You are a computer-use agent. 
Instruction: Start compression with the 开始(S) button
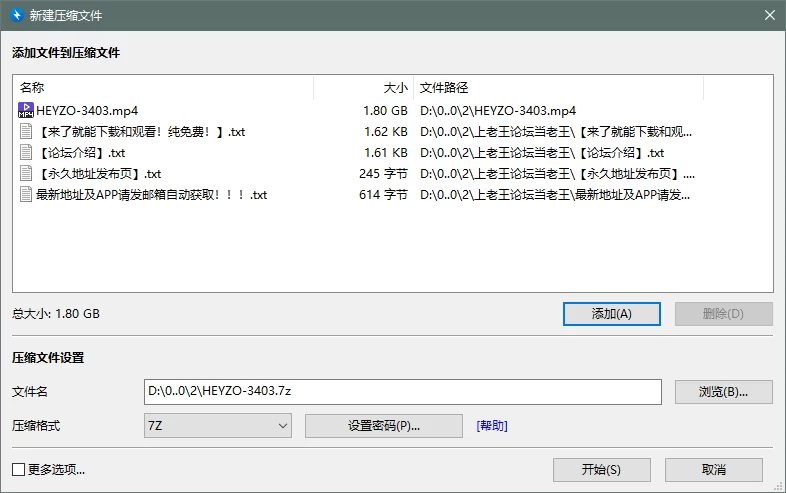[x=602, y=470]
